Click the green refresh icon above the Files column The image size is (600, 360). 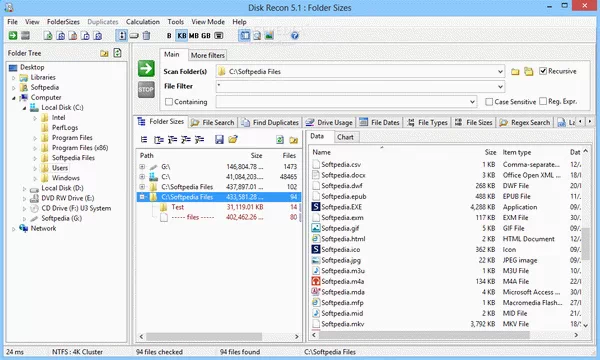[280, 140]
